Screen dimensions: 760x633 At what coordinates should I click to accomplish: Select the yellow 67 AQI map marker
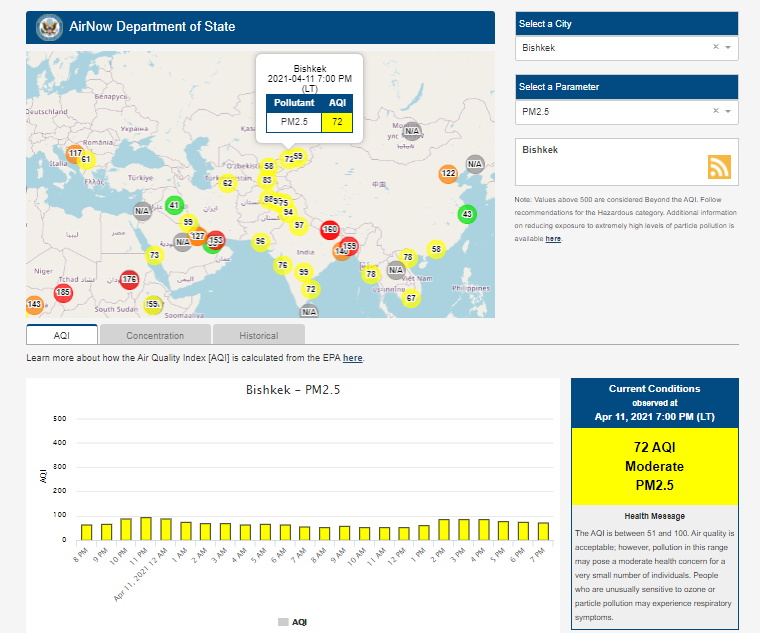[x=410, y=297]
